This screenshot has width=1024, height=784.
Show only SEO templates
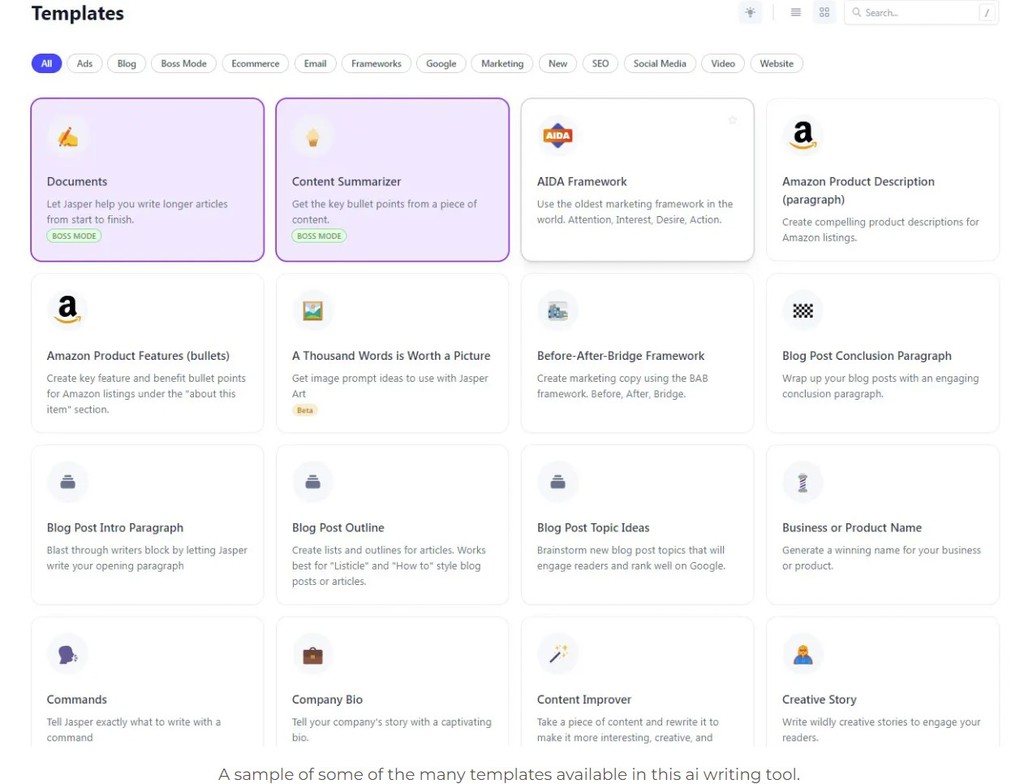coord(600,63)
